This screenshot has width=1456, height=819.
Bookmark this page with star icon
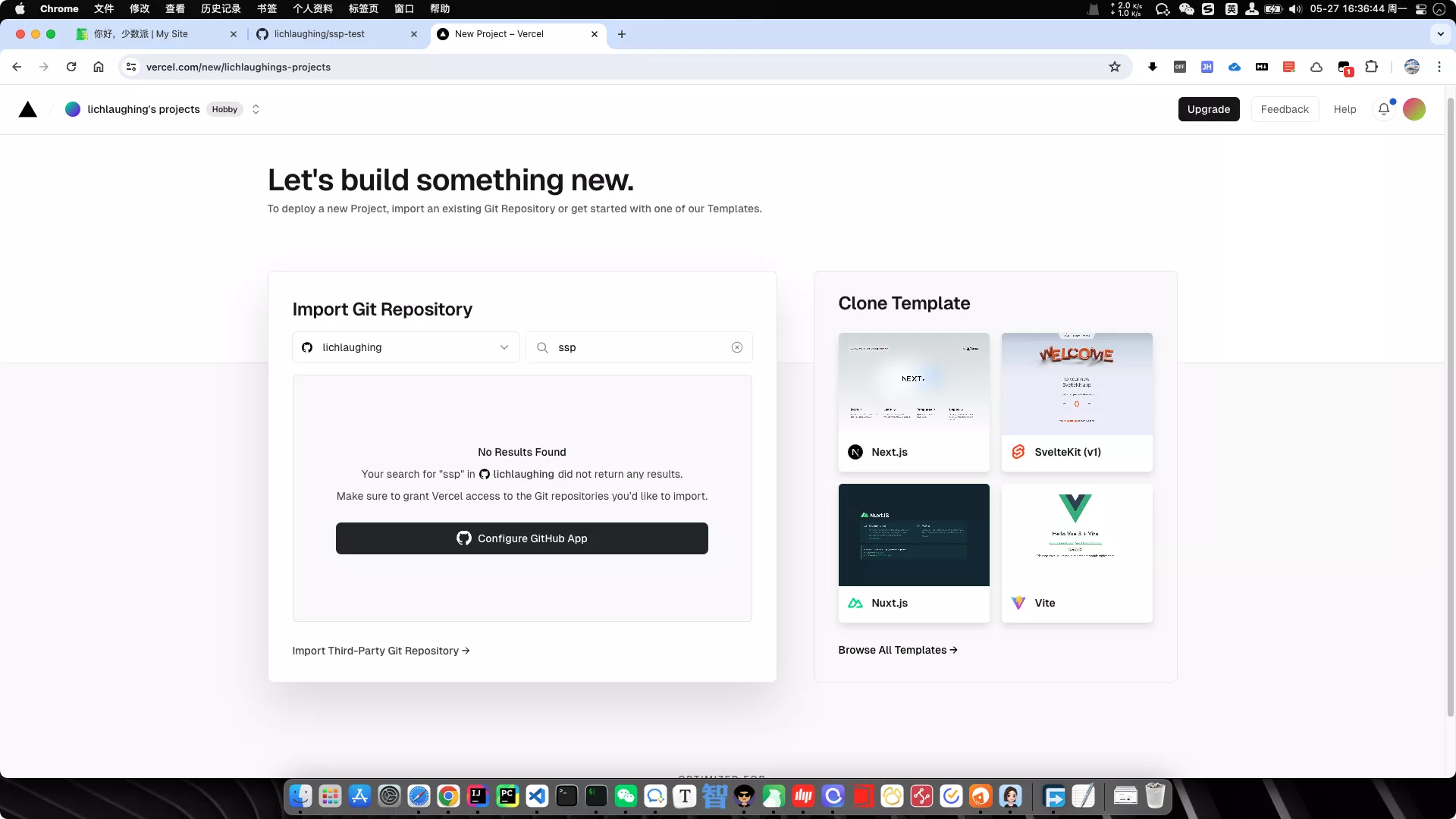tap(1114, 67)
